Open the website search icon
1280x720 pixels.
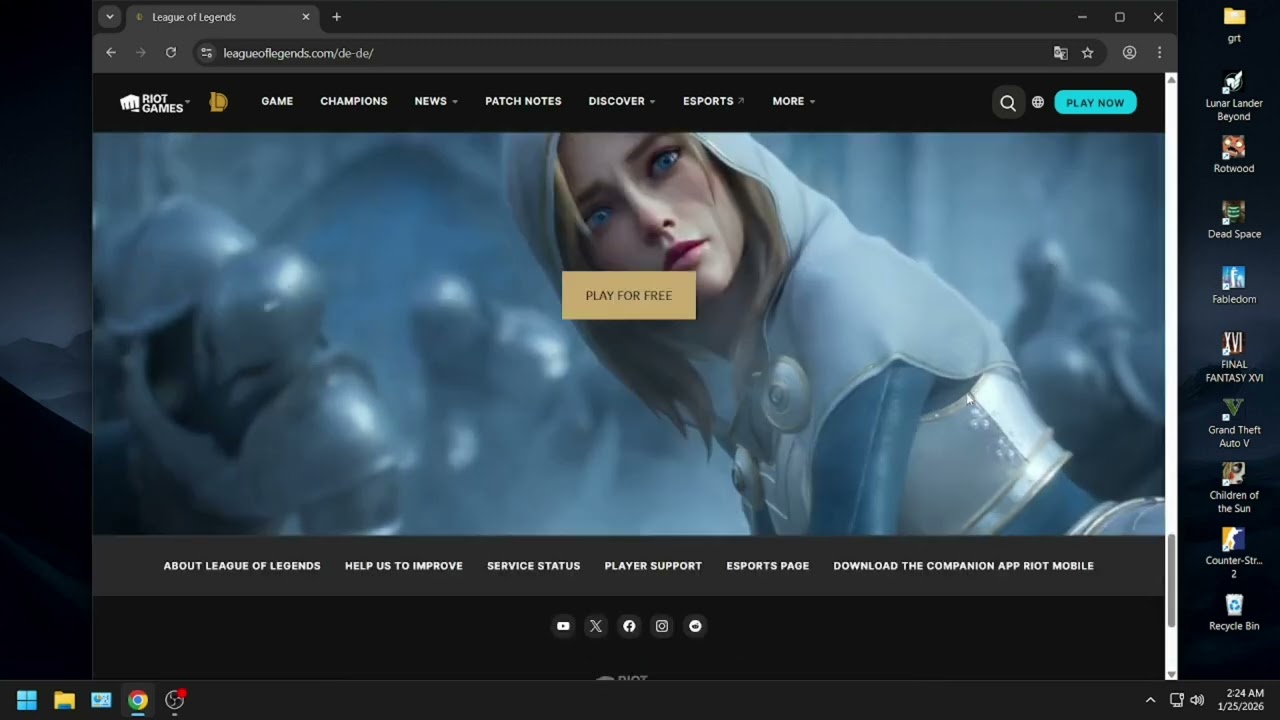coord(1008,102)
